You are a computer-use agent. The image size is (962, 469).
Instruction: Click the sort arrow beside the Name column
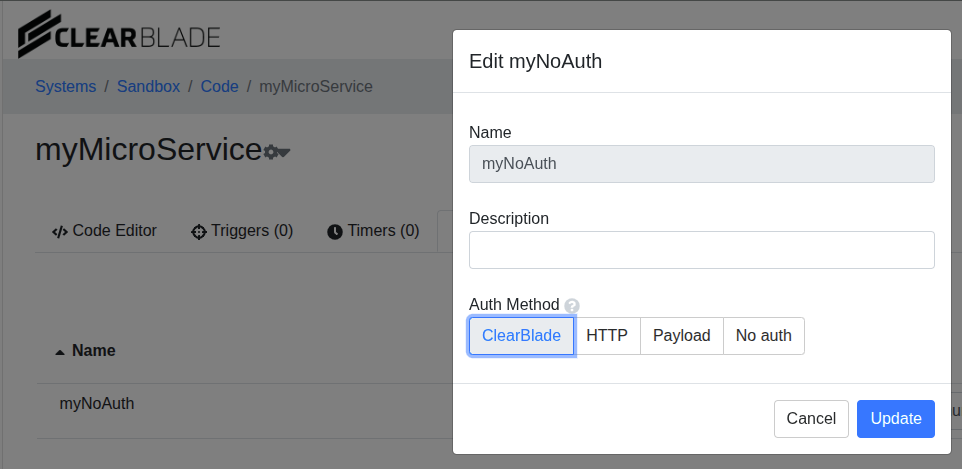tap(60, 352)
